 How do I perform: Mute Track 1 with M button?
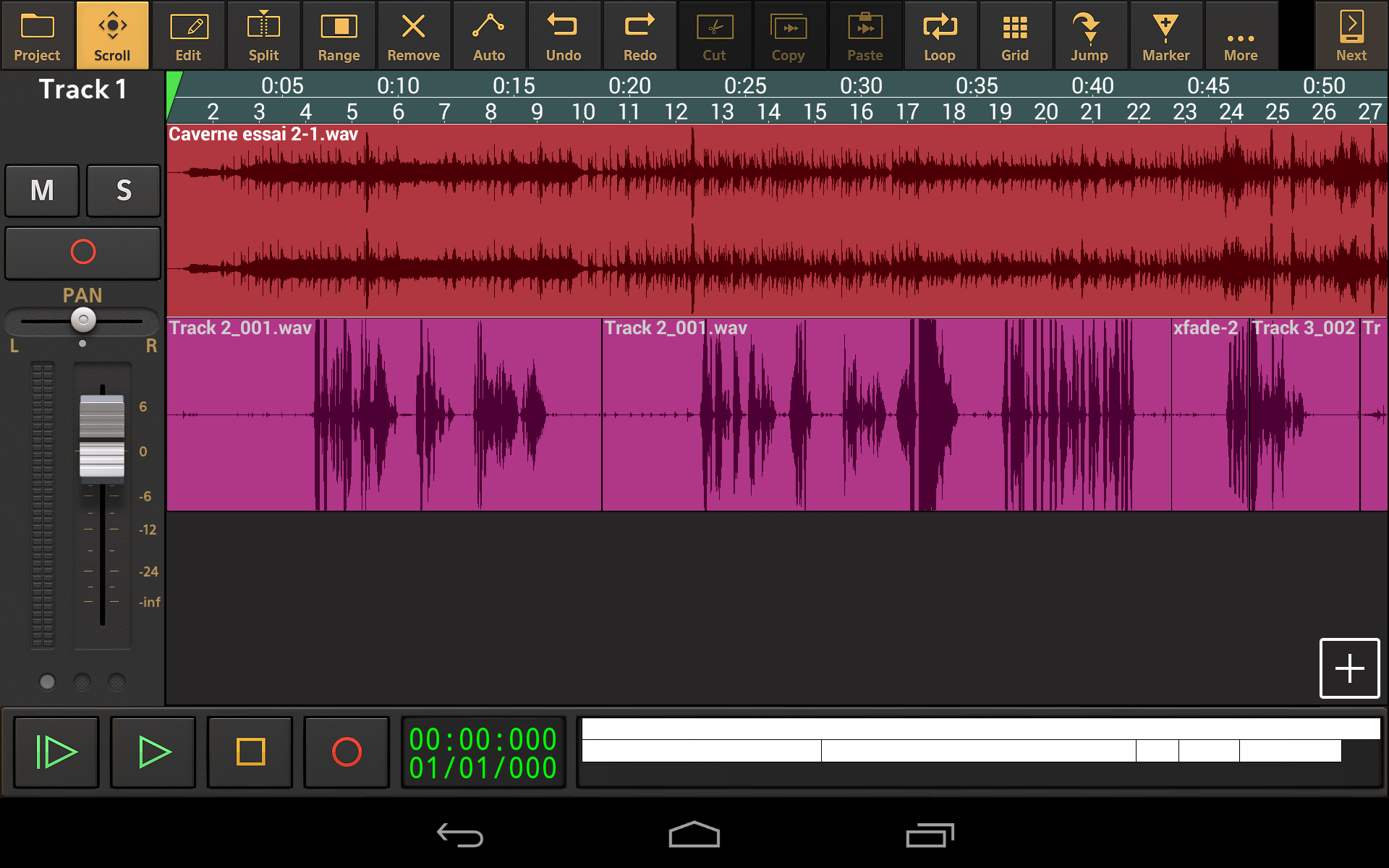pyautogui.click(x=42, y=191)
